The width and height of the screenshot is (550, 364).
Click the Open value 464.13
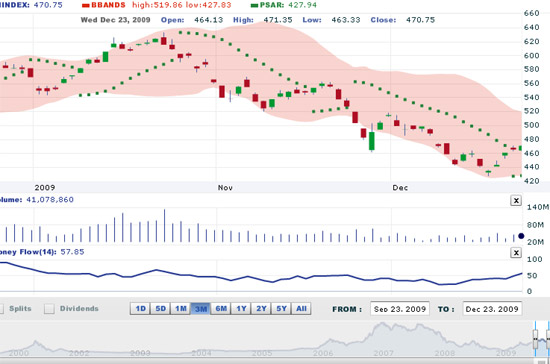pos(208,20)
